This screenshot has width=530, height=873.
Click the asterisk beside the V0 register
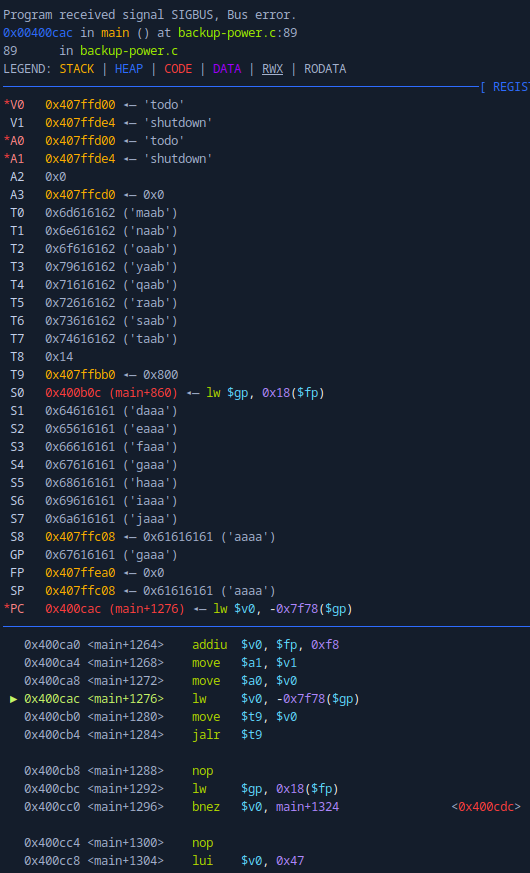7,104
